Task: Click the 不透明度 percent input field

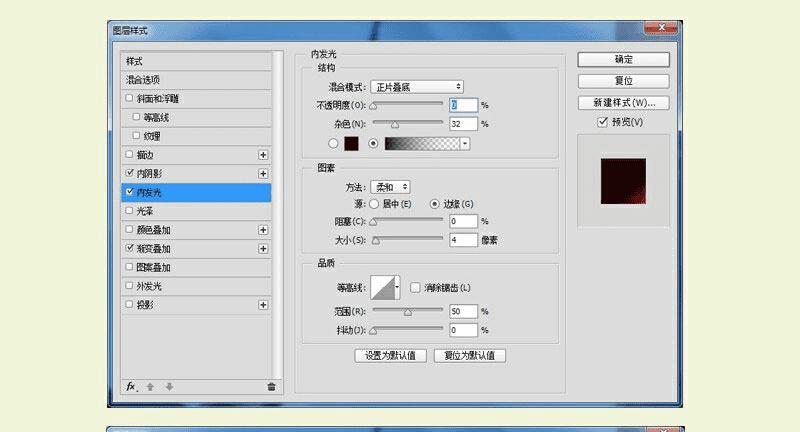Action: point(463,105)
